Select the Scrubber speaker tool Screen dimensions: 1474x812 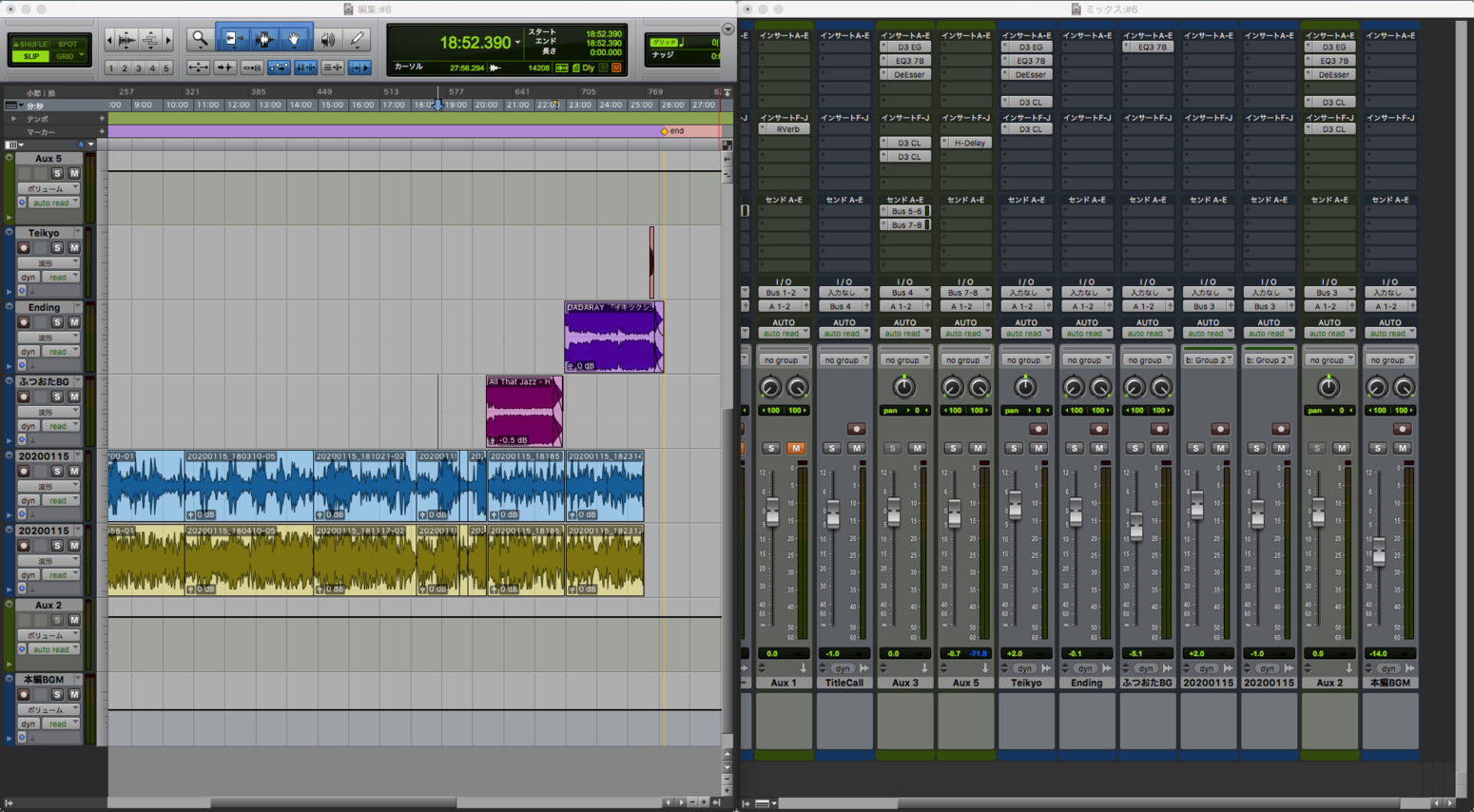[327, 39]
